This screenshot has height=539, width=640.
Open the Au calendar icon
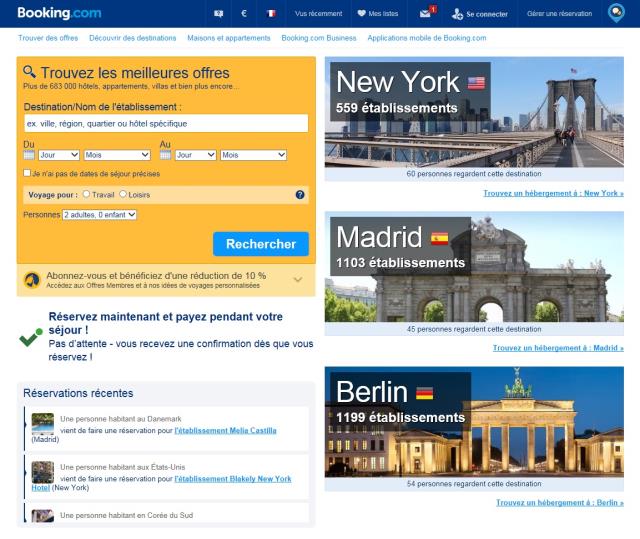pyautogui.click(x=165, y=155)
